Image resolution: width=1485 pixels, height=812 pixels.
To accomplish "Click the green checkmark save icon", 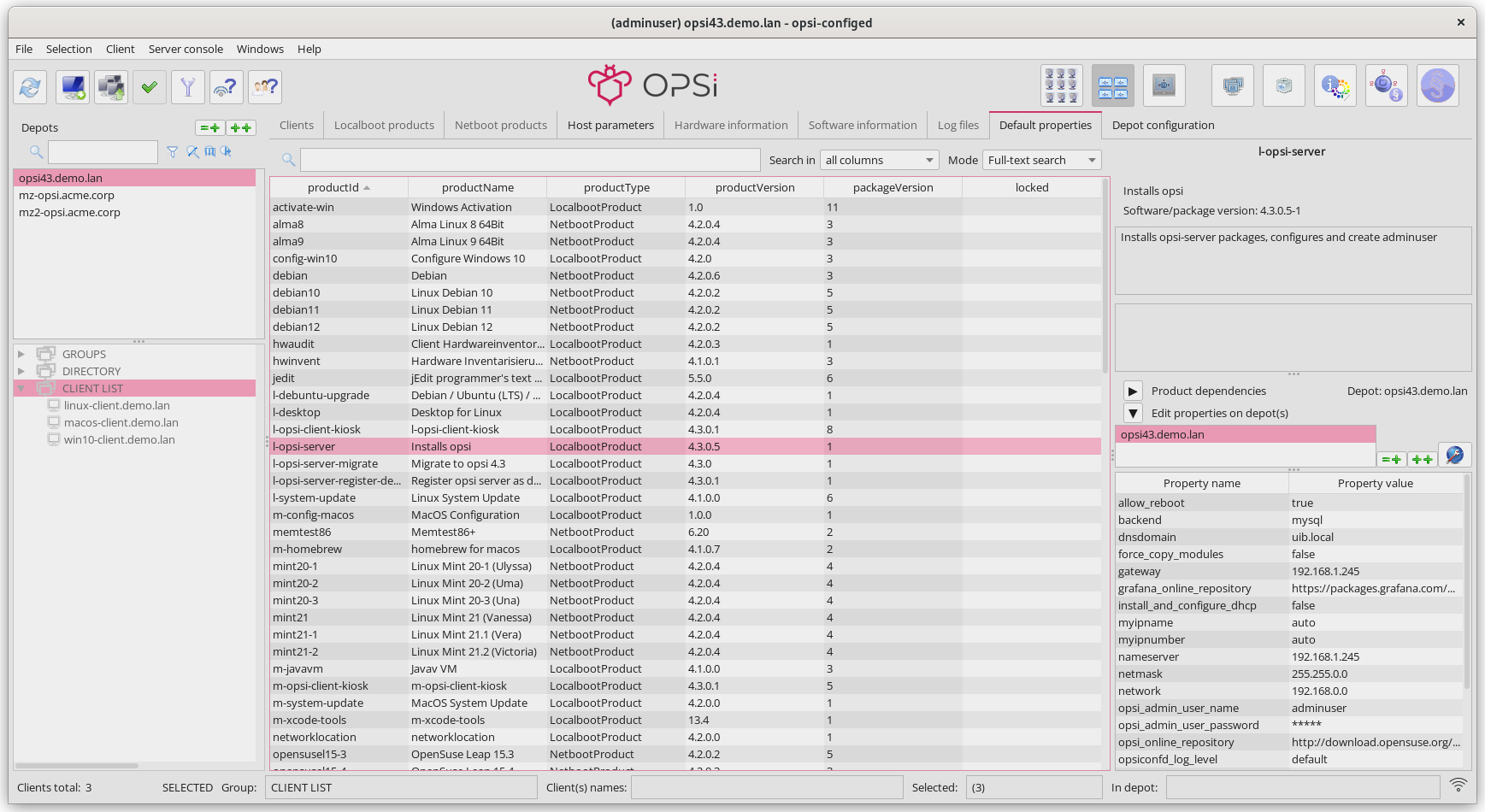I will [150, 86].
